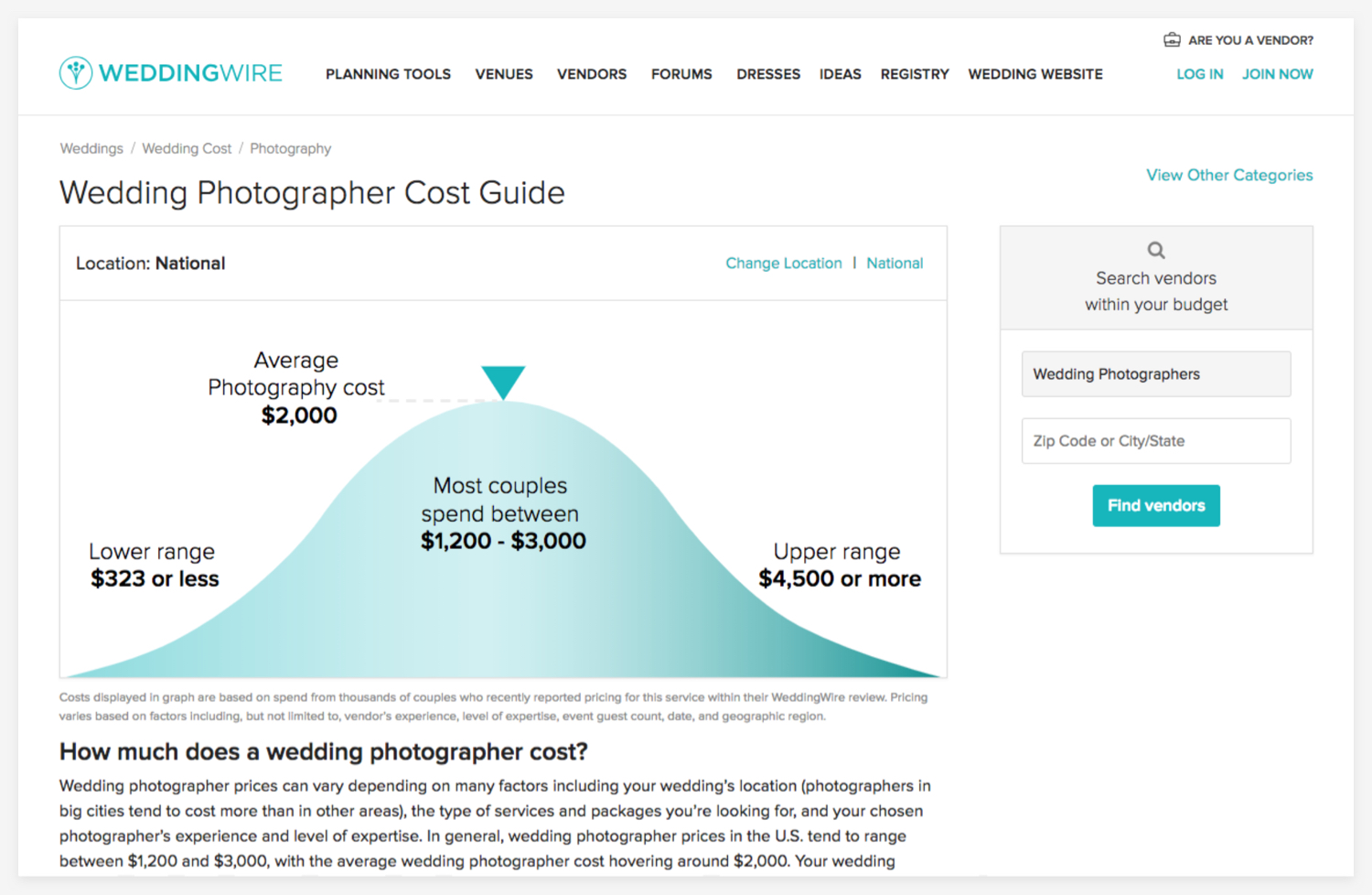Viewport: 1372px width, 895px height.
Task: Click the Join Now link
Action: click(x=1278, y=74)
